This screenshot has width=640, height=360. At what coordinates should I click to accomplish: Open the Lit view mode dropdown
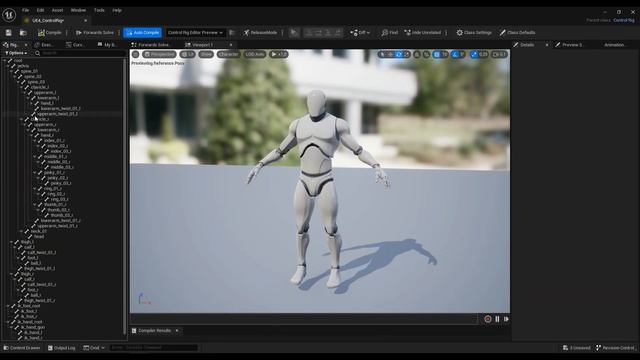(188, 54)
